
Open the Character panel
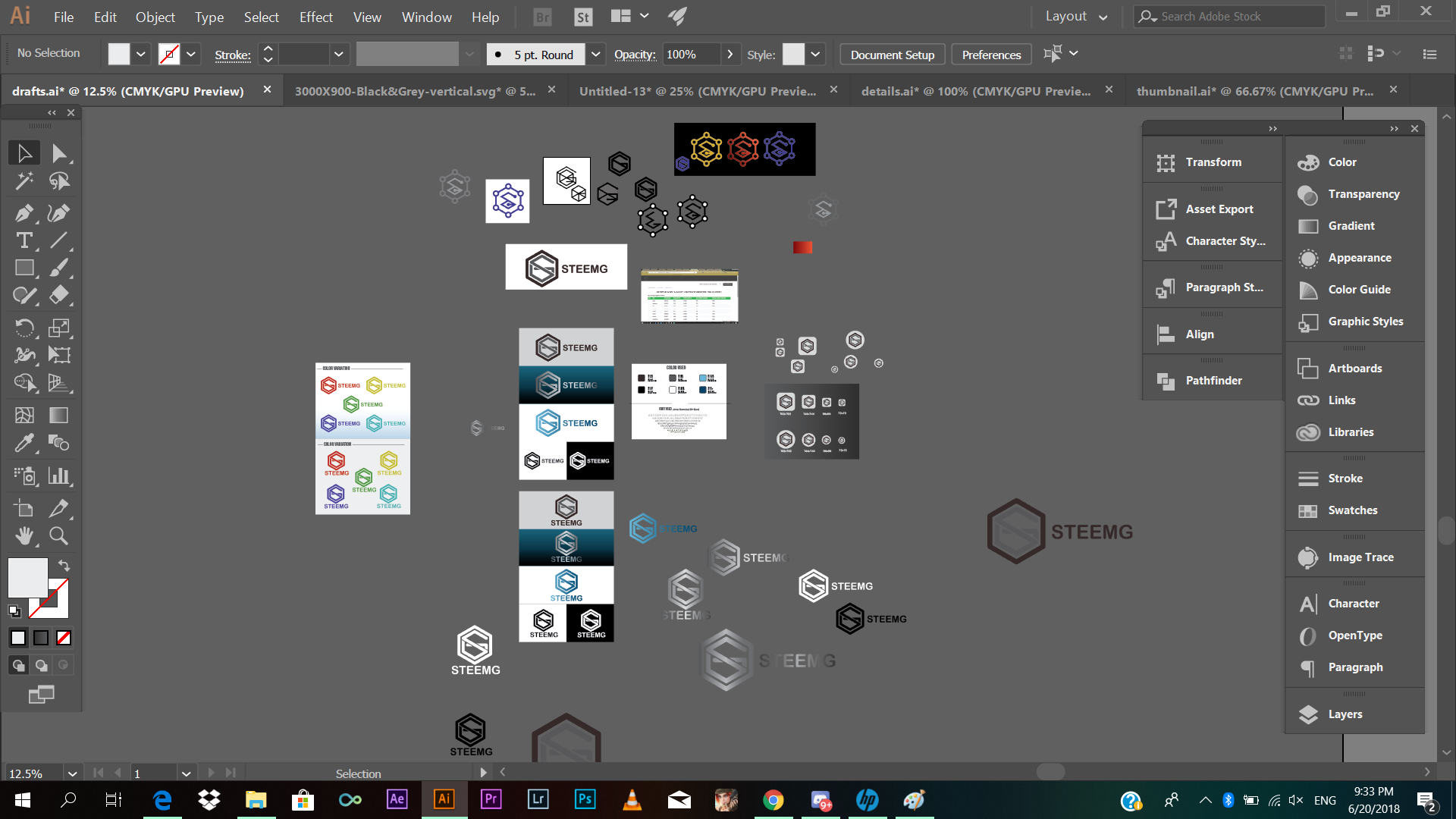(1354, 604)
